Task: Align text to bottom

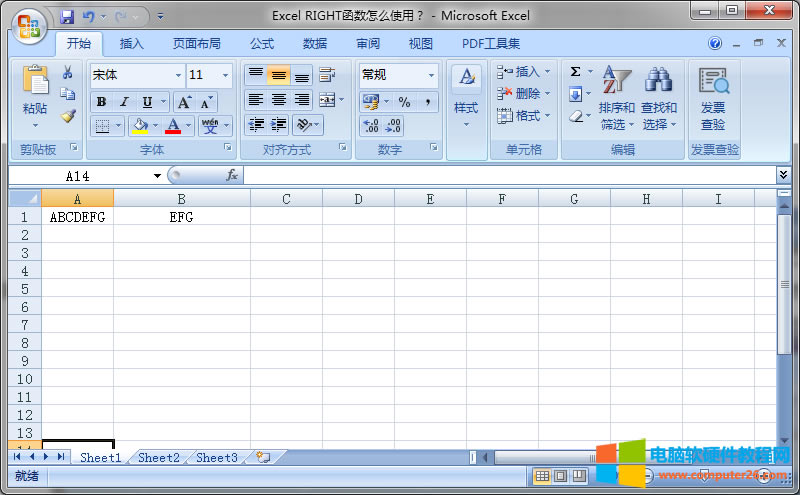Action: tap(302, 75)
